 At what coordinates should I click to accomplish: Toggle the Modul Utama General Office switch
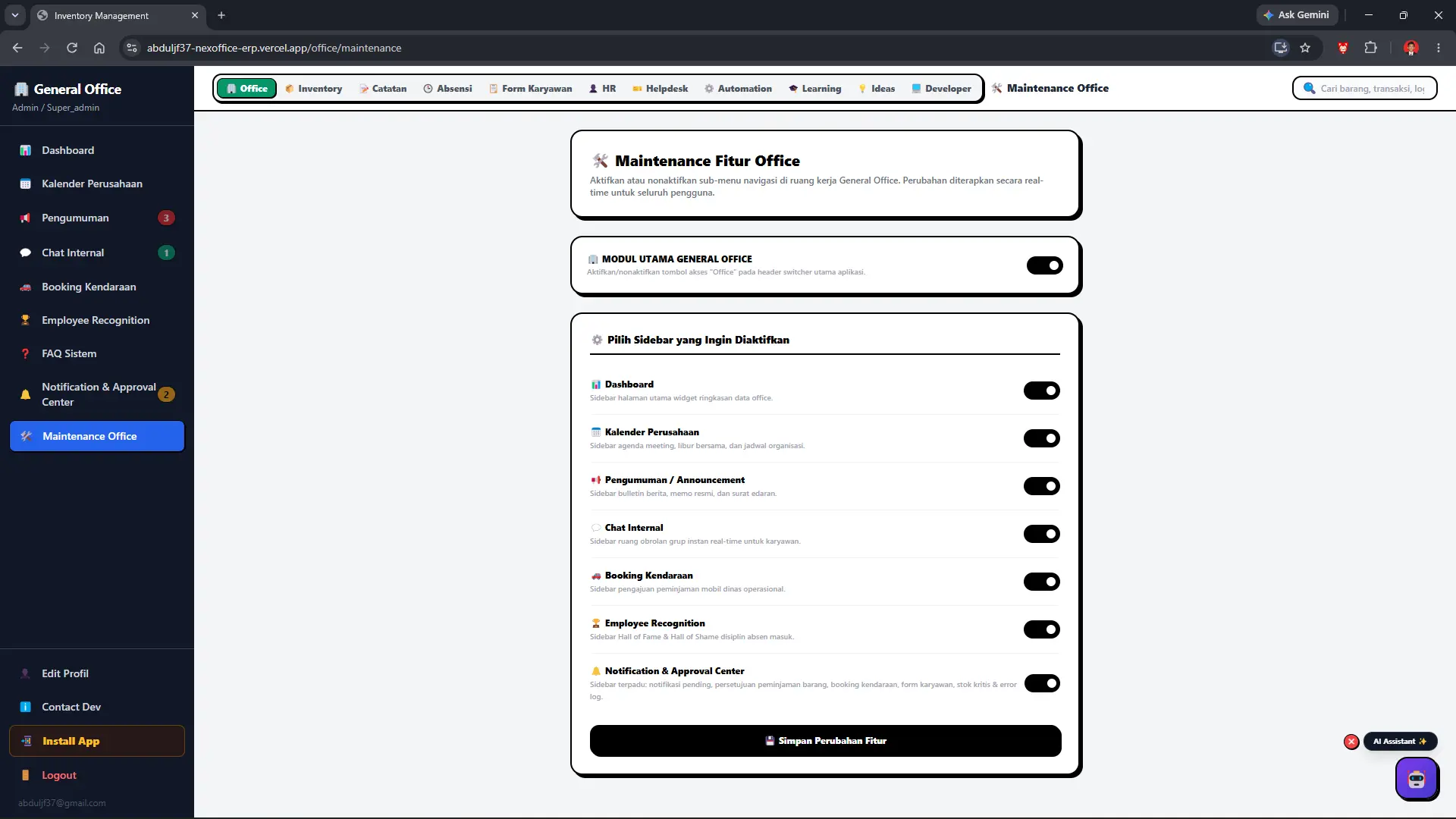click(x=1044, y=265)
